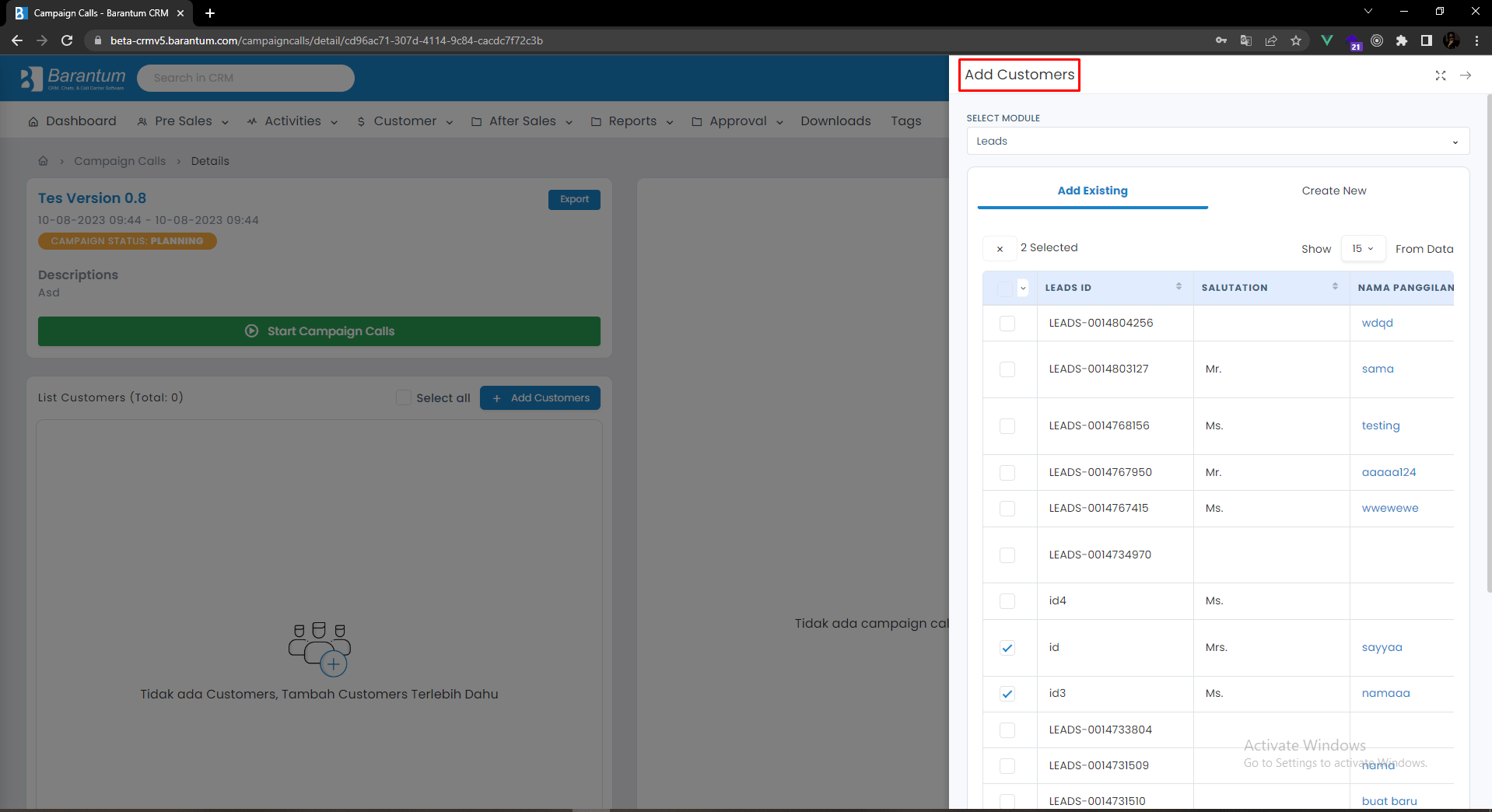This screenshot has height=812, width=1492.
Task: Click the browser address bar URL
Action: [327, 40]
